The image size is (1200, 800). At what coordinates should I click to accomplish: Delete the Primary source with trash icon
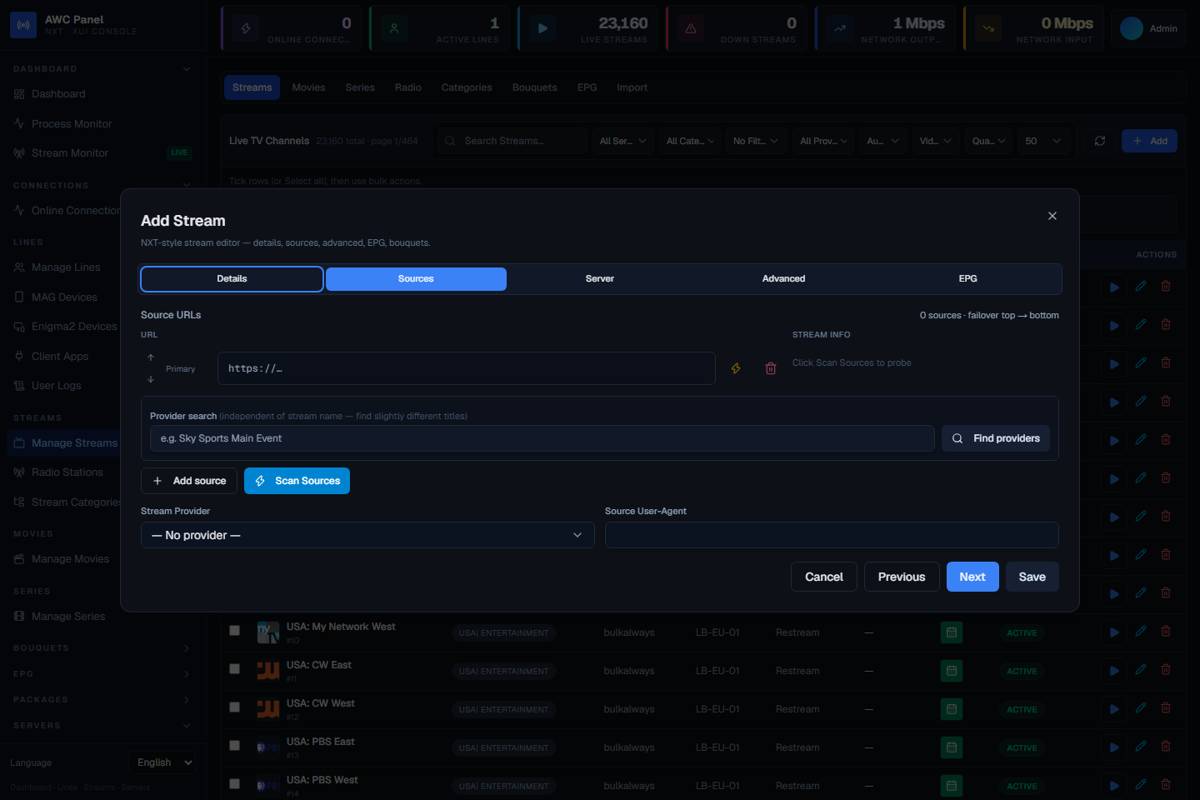click(x=770, y=369)
